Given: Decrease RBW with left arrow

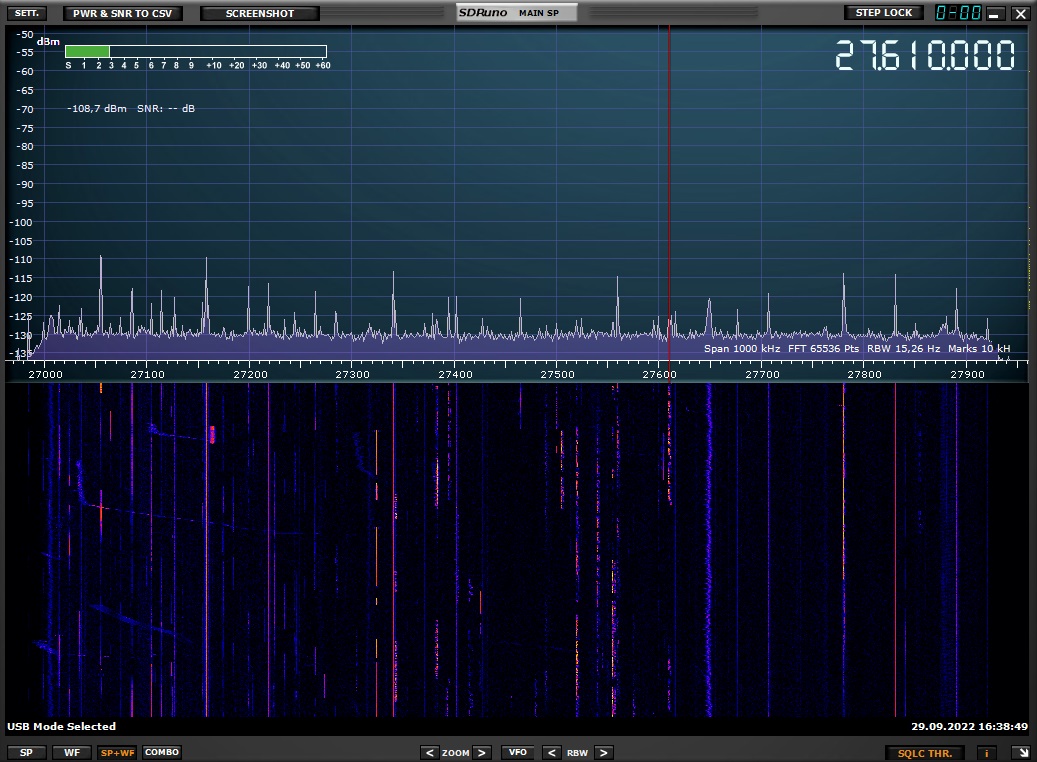Looking at the screenshot, I should [551, 753].
